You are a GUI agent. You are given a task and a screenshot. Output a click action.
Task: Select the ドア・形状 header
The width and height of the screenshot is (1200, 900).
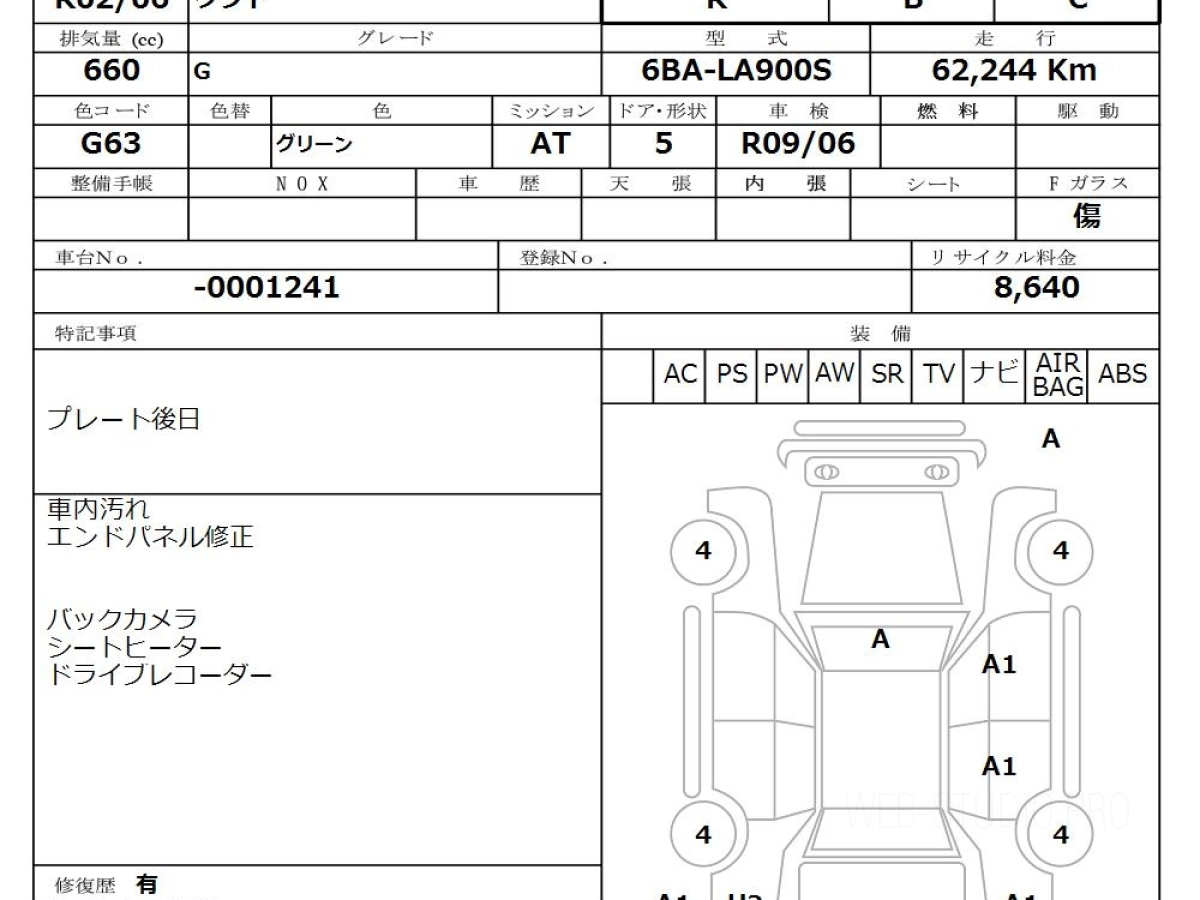click(x=663, y=111)
